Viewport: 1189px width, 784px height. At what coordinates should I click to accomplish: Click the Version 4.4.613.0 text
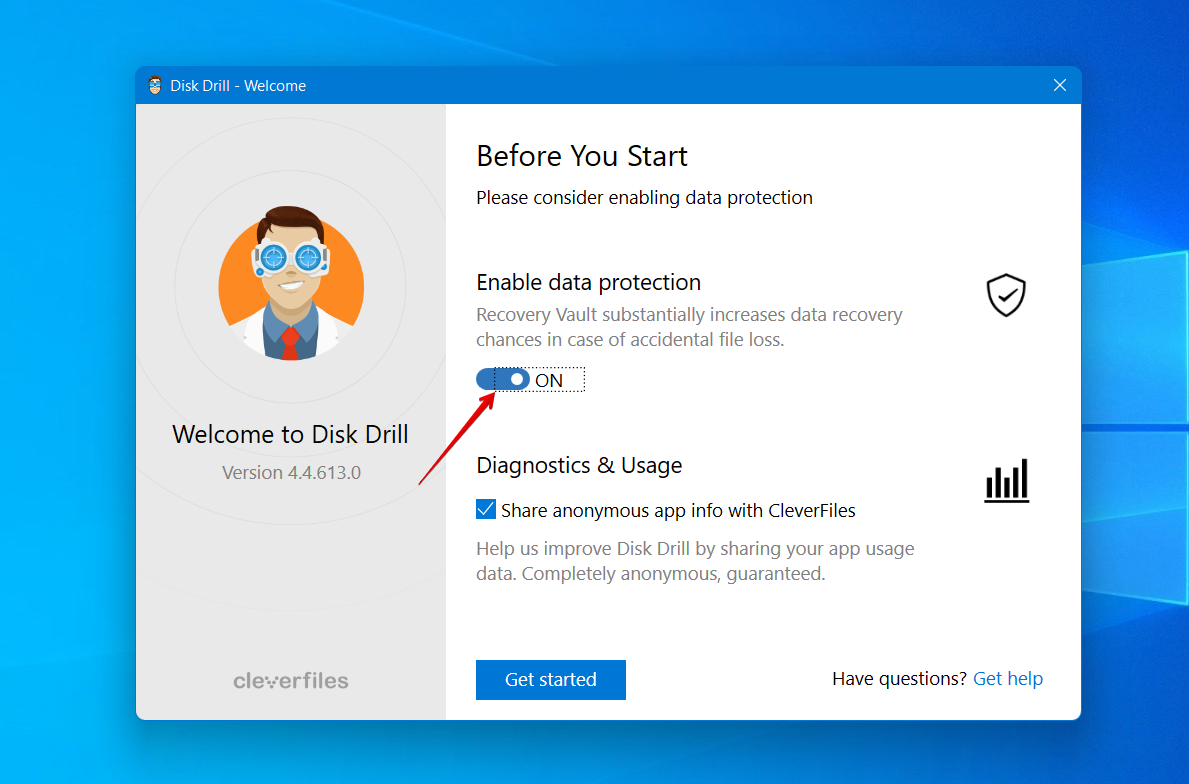pyautogui.click(x=291, y=472)
